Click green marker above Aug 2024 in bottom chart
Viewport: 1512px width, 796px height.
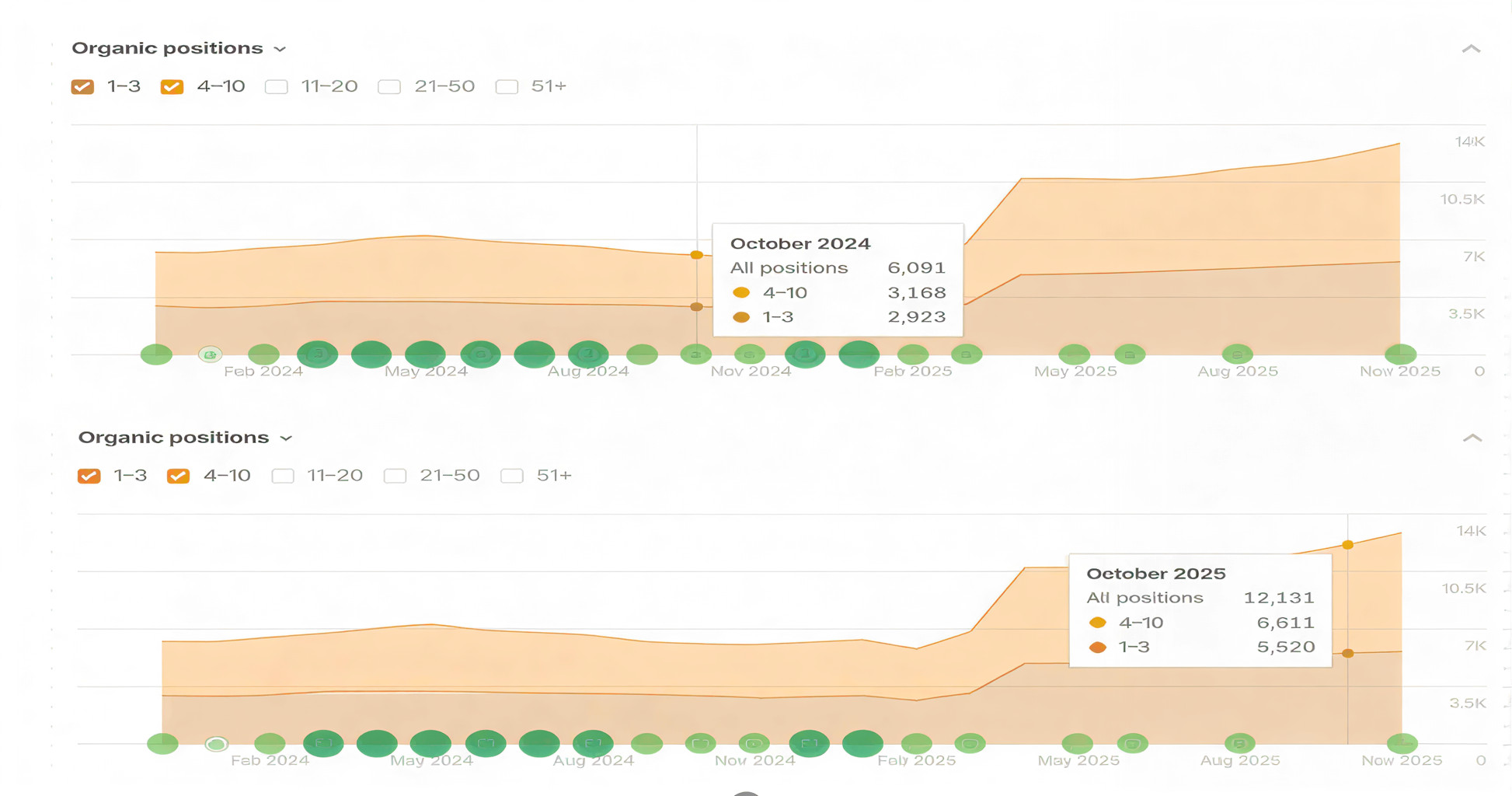[x=593, y=743]
